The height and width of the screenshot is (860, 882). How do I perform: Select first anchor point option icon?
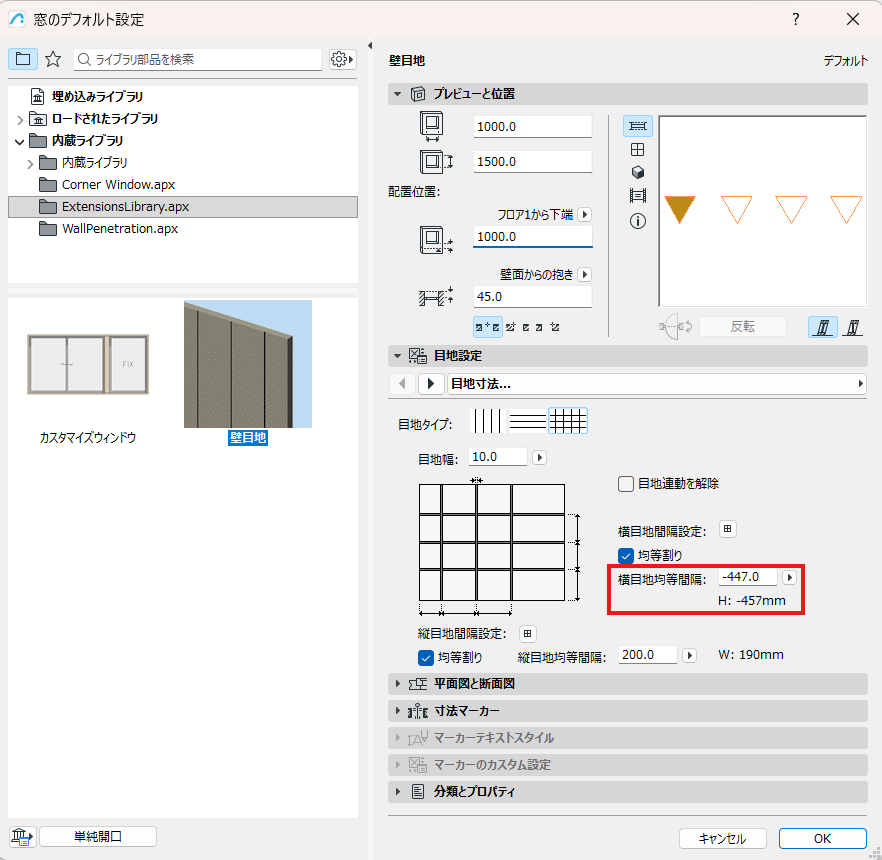click(x=488, y=327)
